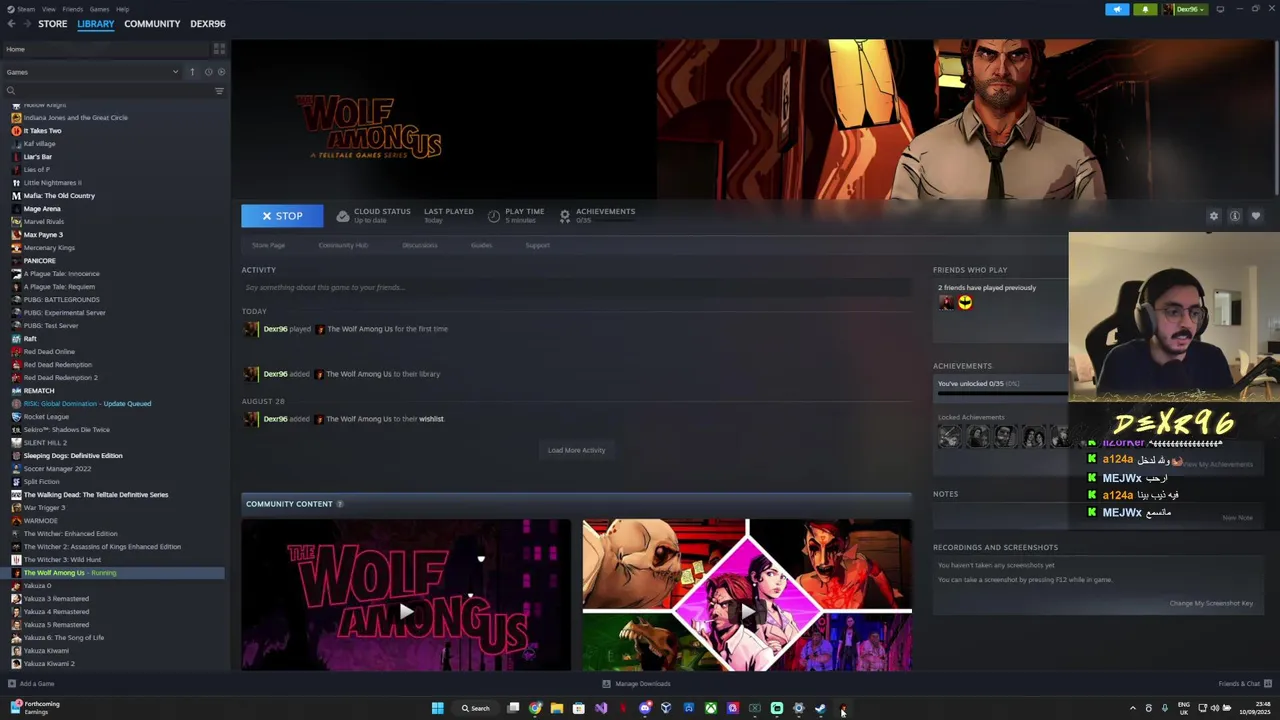The image size is (1280, 720).
Task: Toggle the ready-to-play filter icon
Action: click(221, 72)
